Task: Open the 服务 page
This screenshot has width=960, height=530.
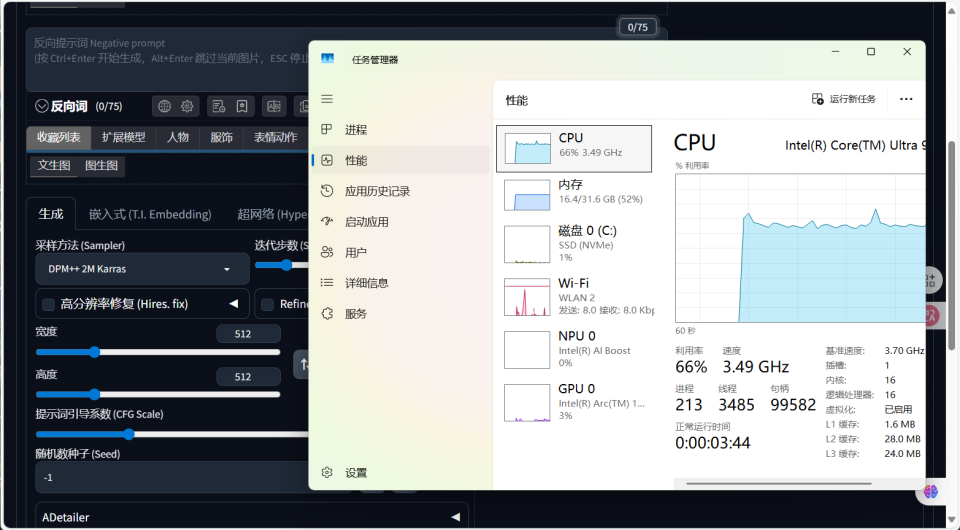Action: (400, 313)
